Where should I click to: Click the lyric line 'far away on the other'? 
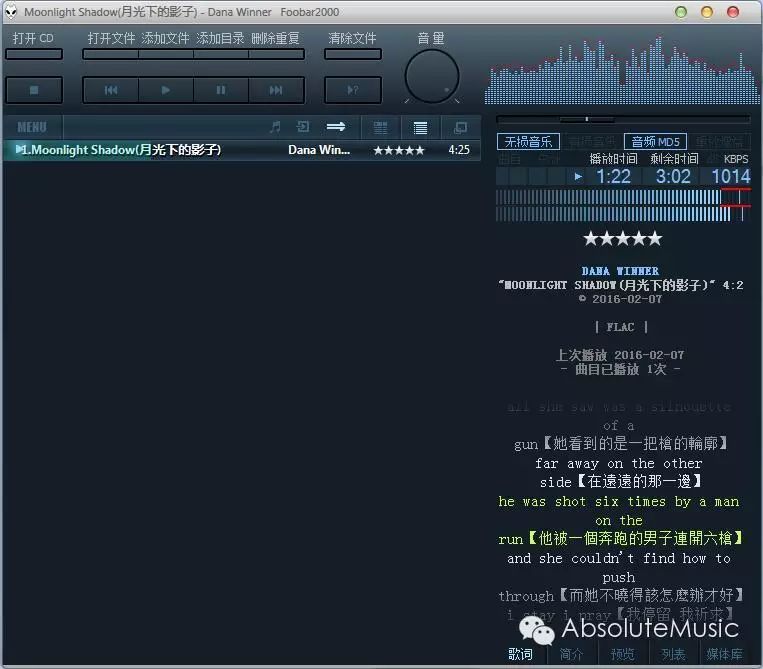618,463
